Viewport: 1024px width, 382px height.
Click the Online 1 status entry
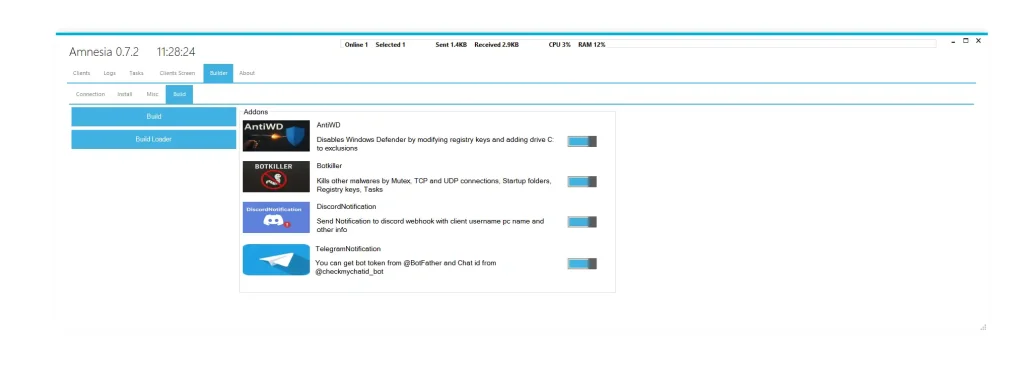tap(357, 44)
